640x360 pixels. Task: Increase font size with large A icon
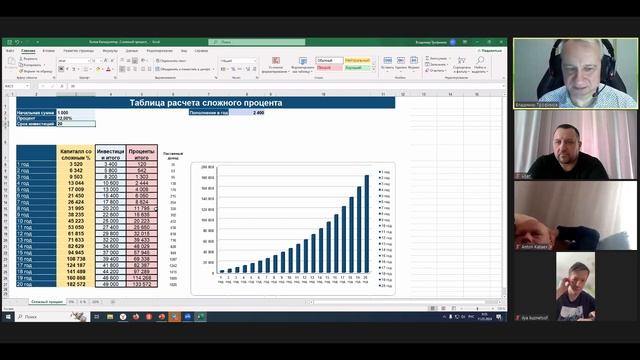coord(106,60)
